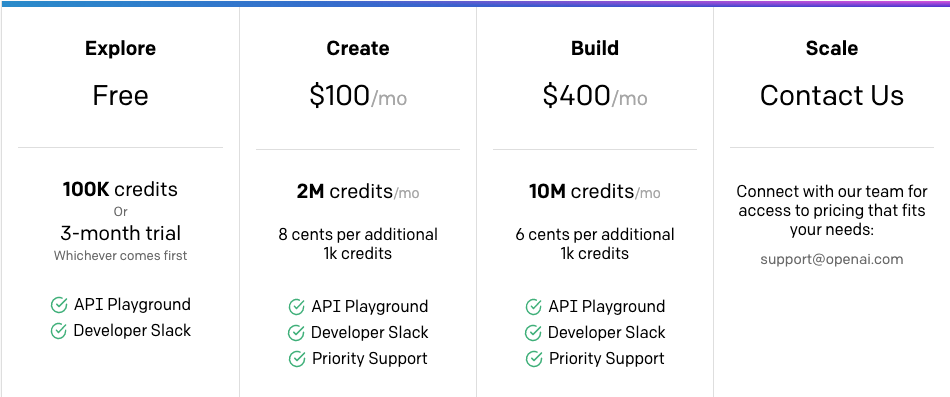Screen dimensions: 950x397
Task: Click the 10M credits/mo text
Action: pos(595,192)
